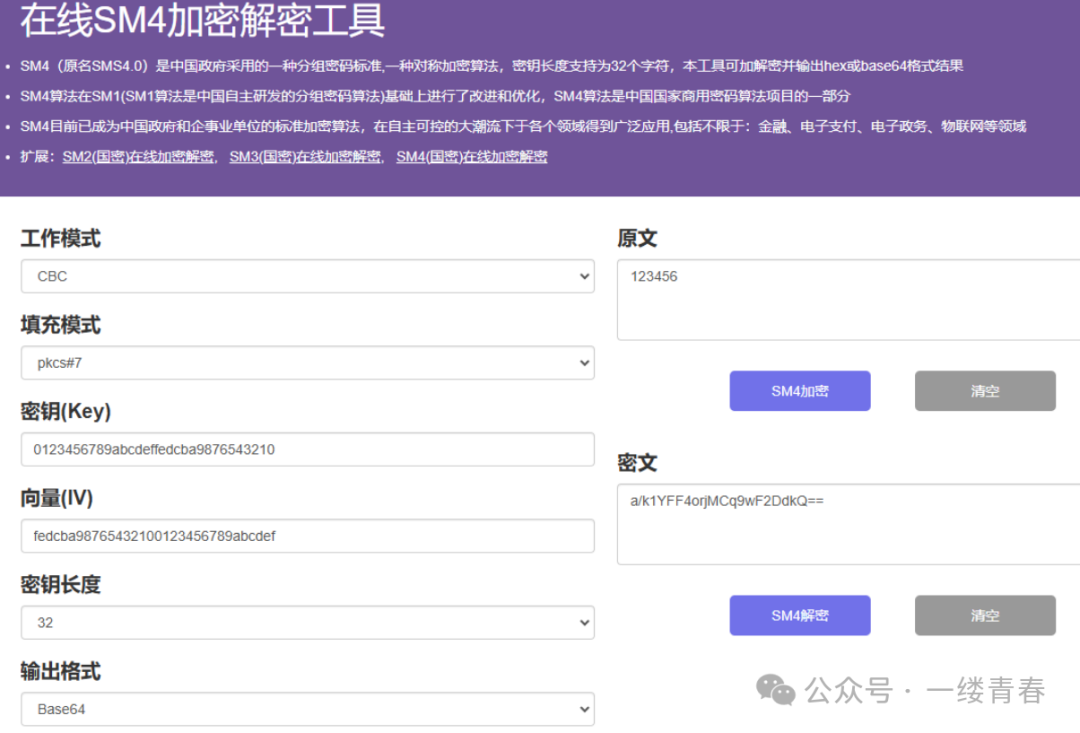Click the 工作模式 label
The width and height of the screenshot is (1080, 733).
[61, 238]
